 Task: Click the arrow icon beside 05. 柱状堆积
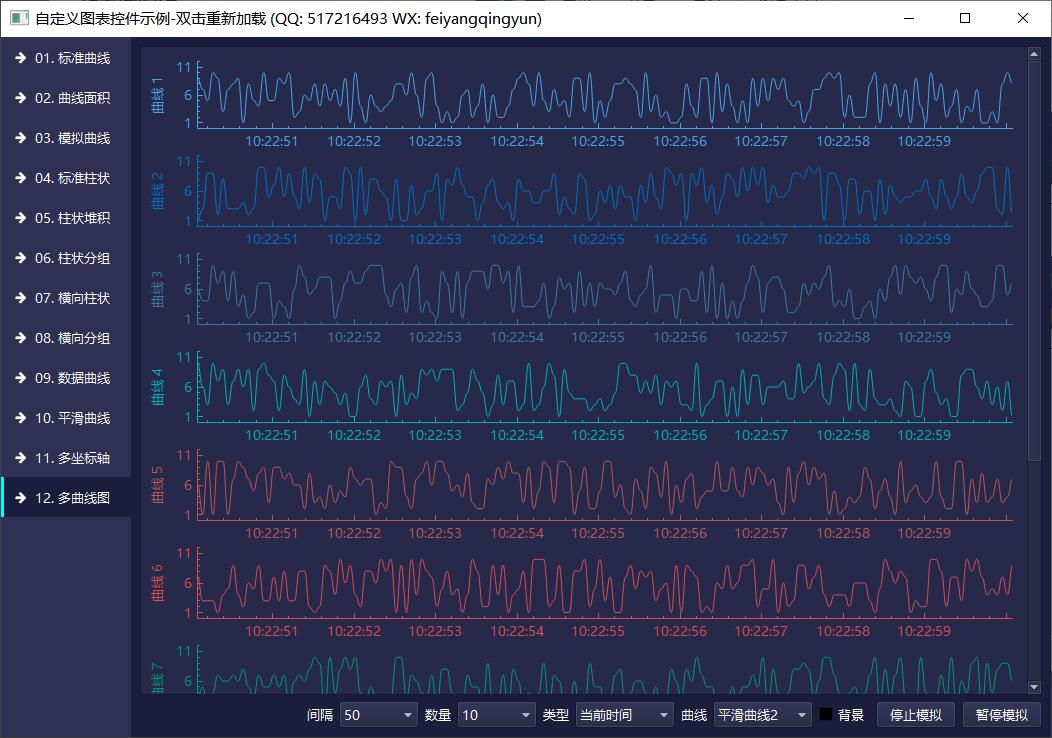tap(20, 218)
